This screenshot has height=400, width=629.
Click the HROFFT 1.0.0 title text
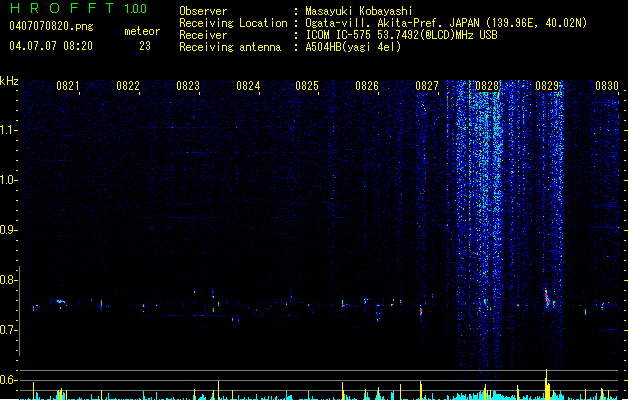pyautogui.click(x=78, y=8)
